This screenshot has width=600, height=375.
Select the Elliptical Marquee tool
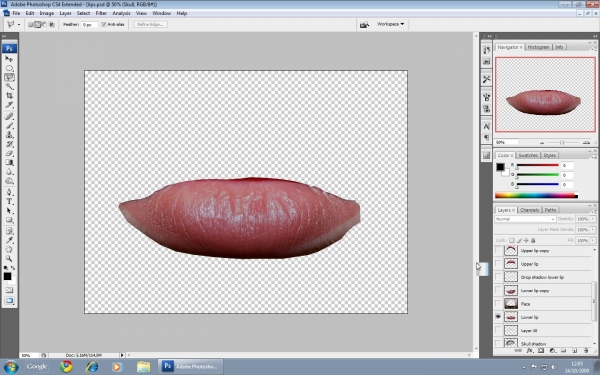tap(9, 68)
